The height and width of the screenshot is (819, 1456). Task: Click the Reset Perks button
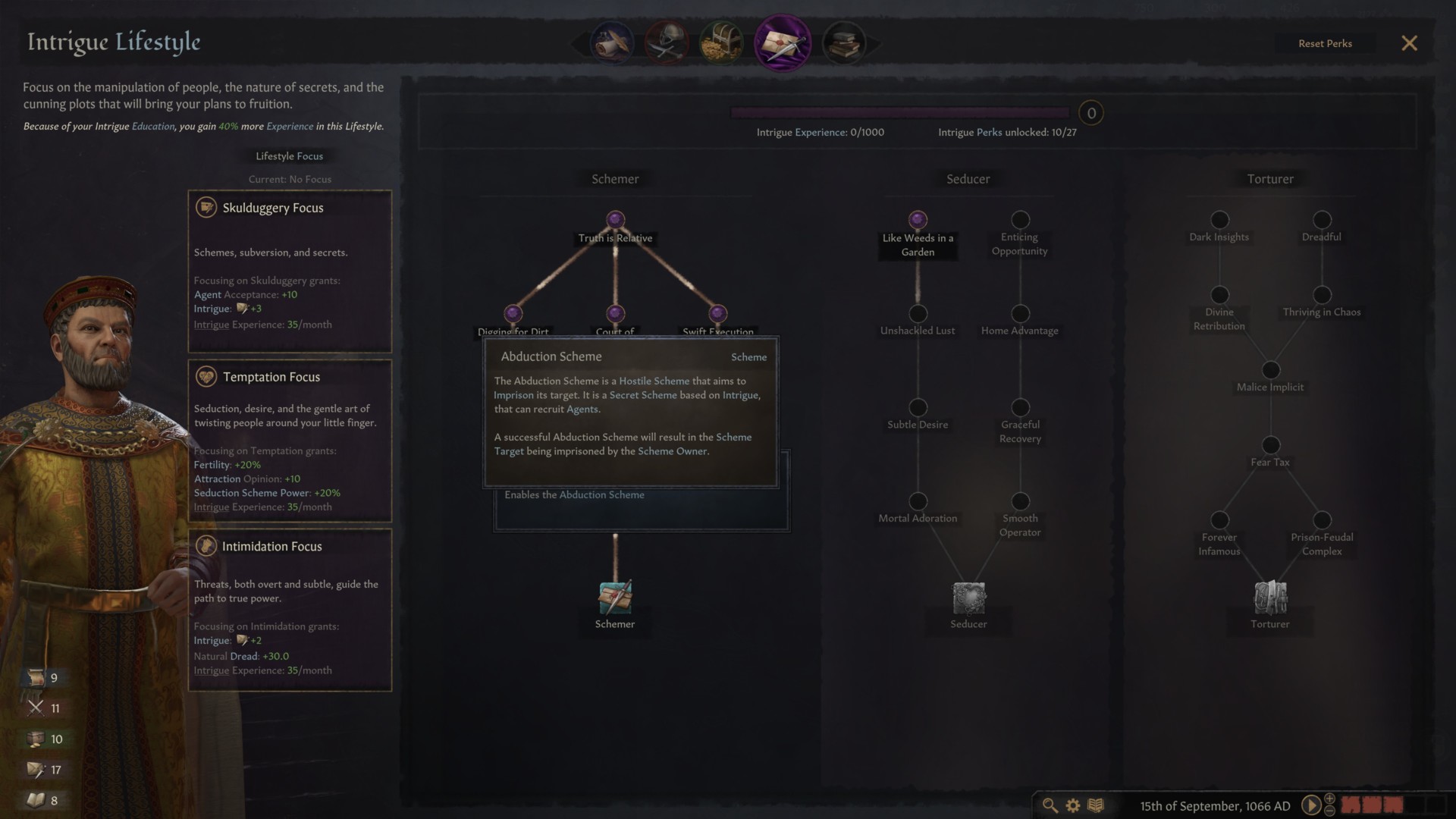(1325, 43)
